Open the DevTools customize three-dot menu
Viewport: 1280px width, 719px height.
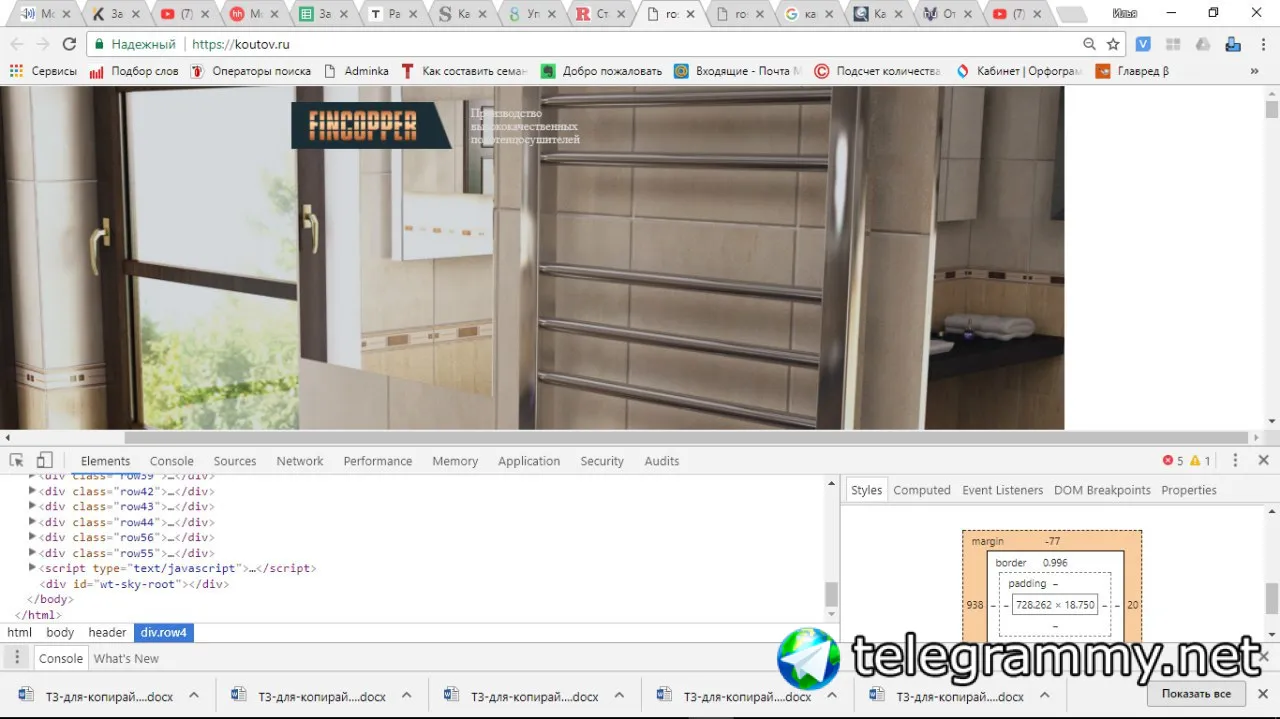1235,460
